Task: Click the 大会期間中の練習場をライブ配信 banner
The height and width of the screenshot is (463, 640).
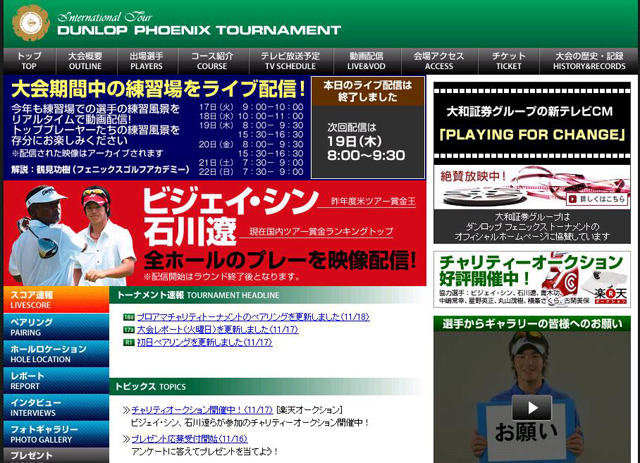Action: point(157,127)
